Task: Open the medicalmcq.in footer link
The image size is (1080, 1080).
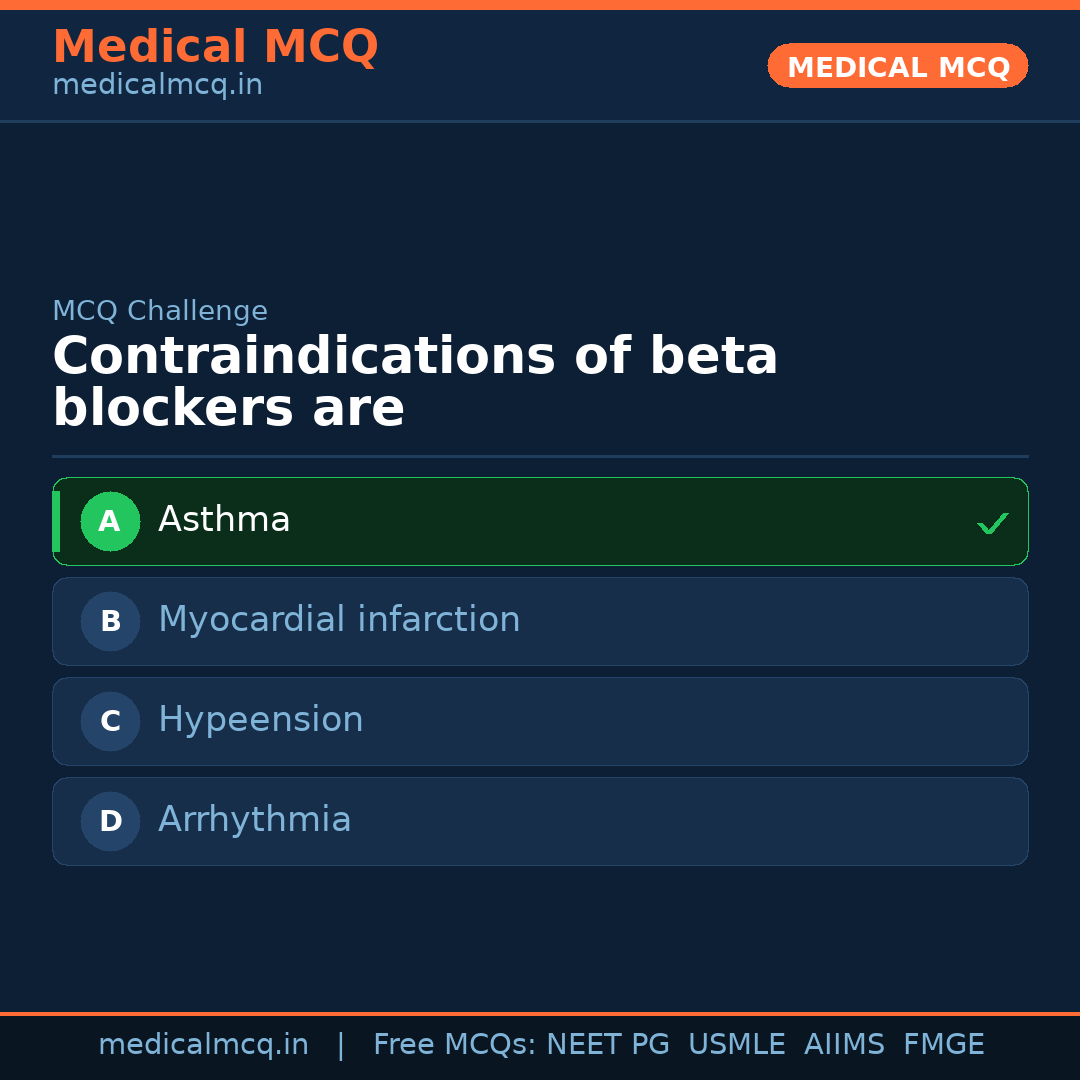Action: click(x=203, y=1045)
